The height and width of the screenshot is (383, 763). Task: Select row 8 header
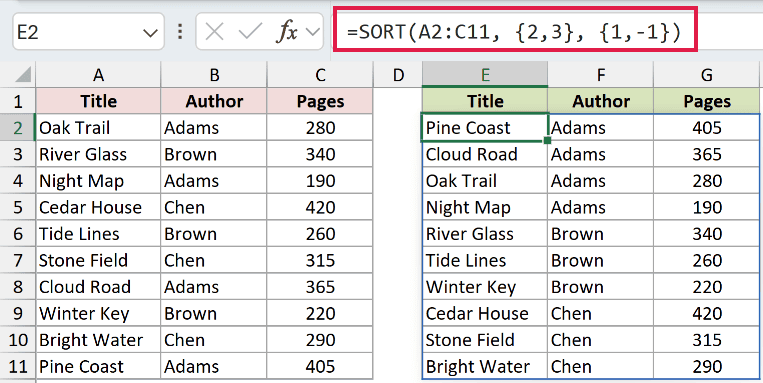tap(18, 287)
